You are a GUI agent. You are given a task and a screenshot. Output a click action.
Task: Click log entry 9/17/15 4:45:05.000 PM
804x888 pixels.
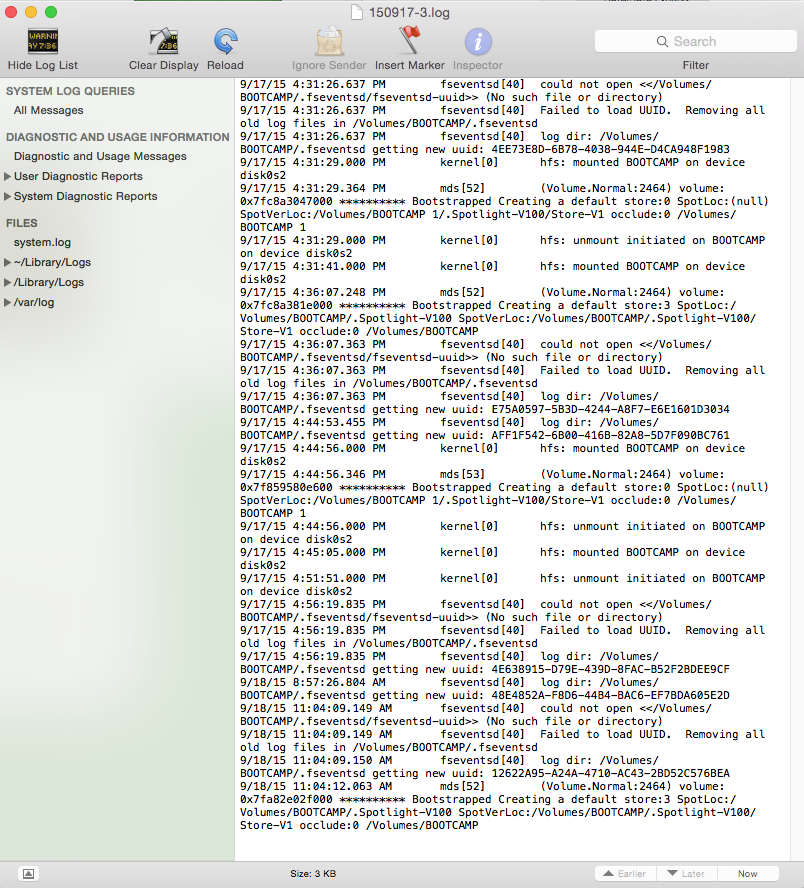pyautogui.click(x=493, y=558)
